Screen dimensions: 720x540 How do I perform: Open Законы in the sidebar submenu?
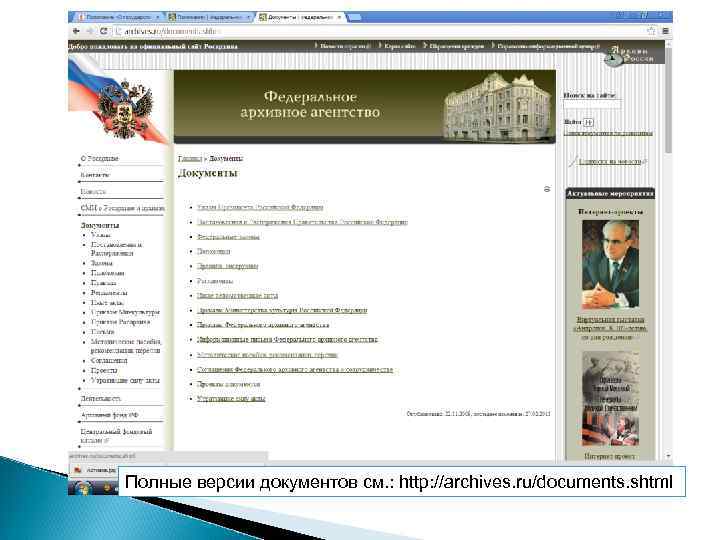(102, 263)
